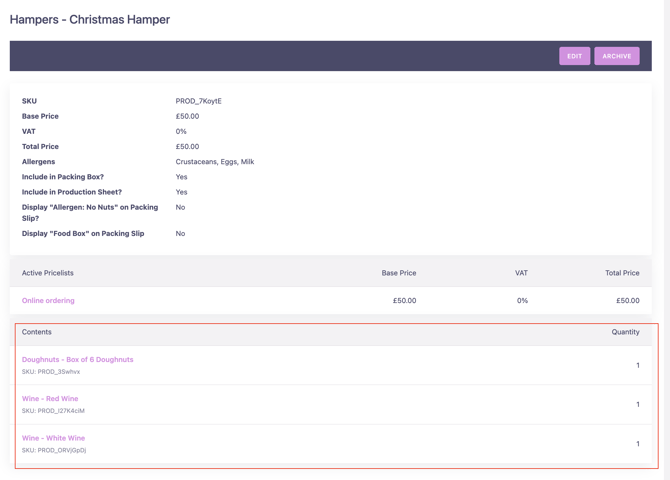Viewport: 670px width, 480px height.
Task: Click the Allergens value Crustaceans, Eggs, Milk
Action: point(215,162)
